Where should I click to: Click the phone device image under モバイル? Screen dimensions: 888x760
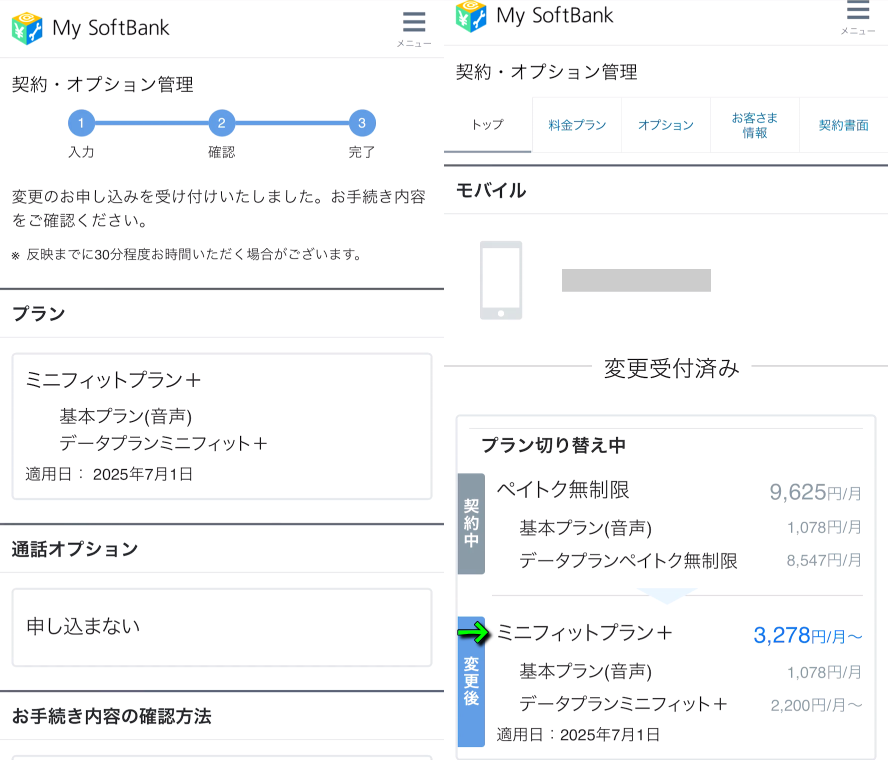coord(501,280)
